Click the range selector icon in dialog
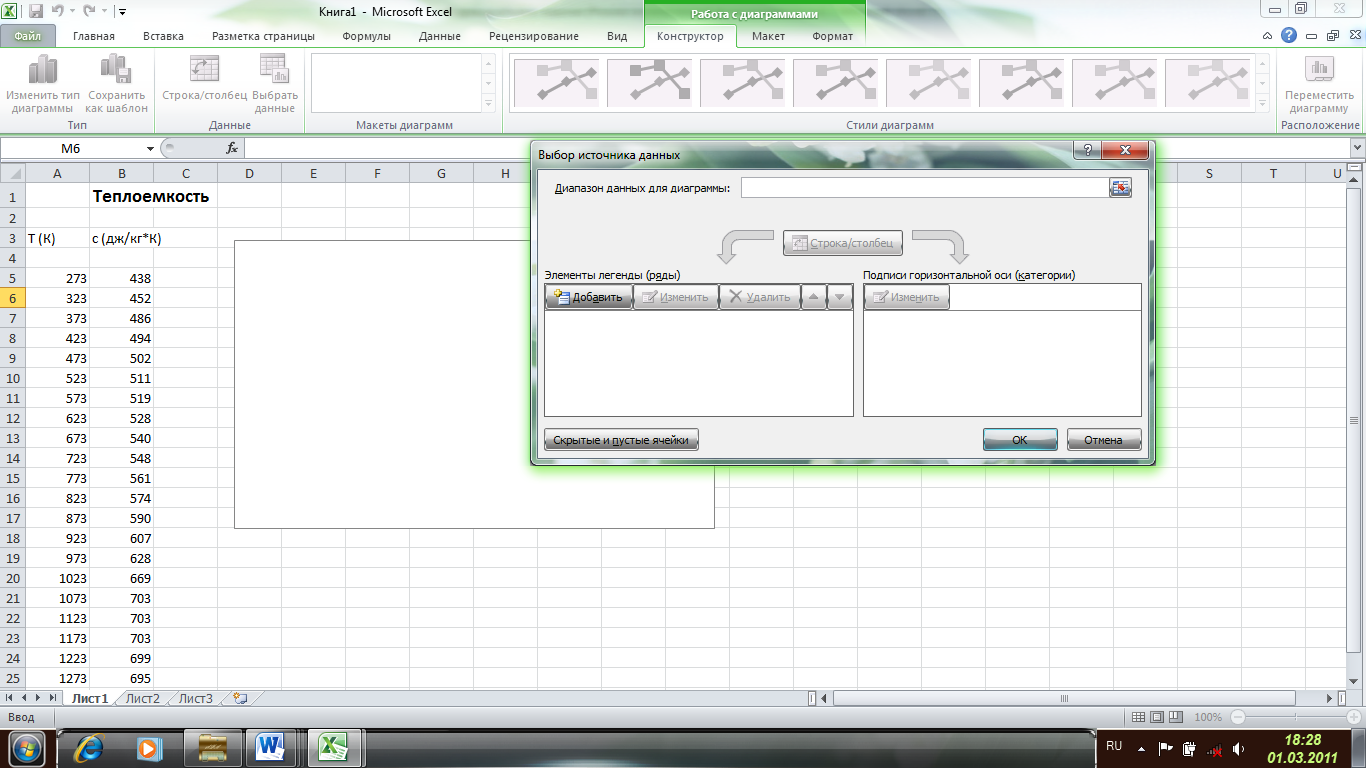 coord(1120,188)
